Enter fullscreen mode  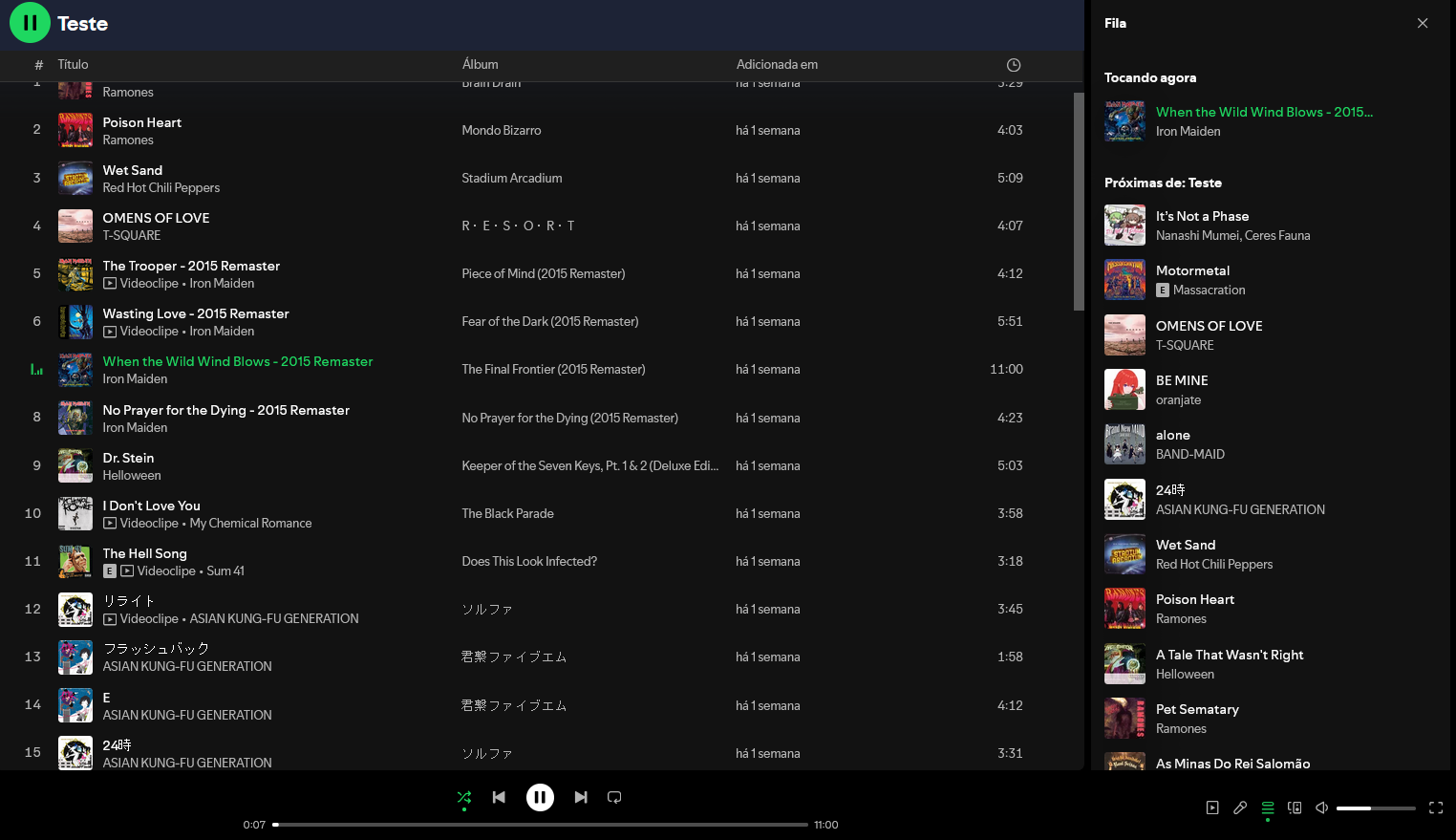1436,808
